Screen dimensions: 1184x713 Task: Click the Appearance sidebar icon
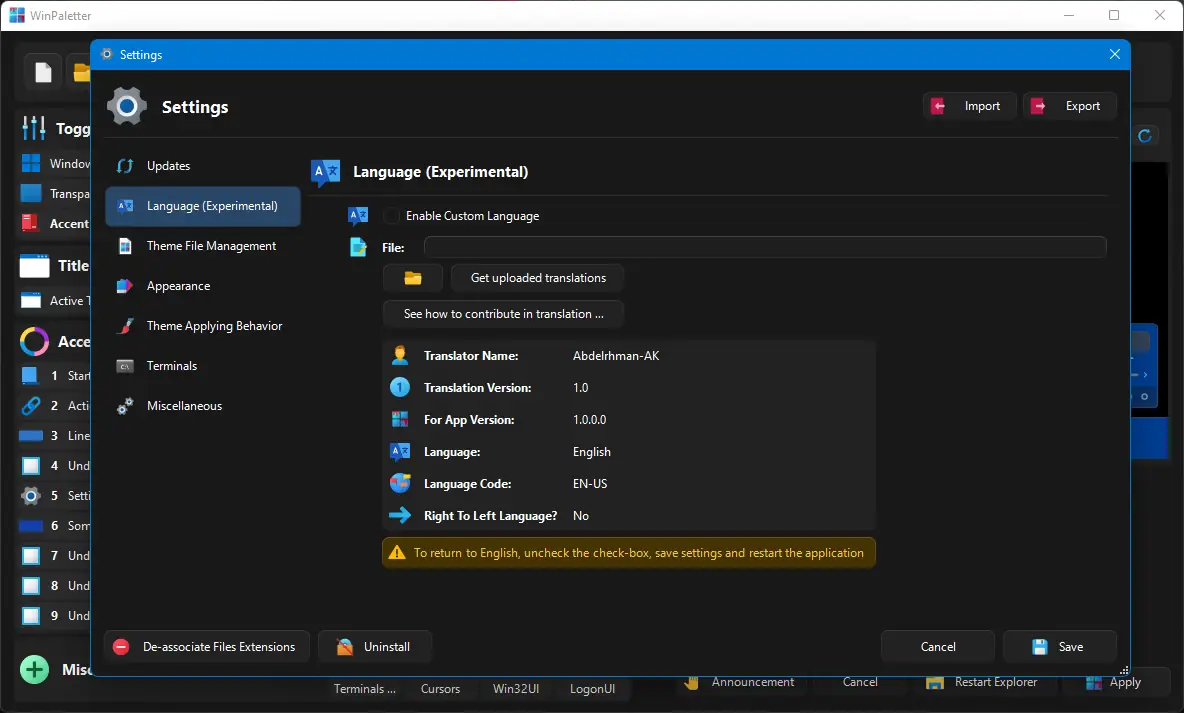125,286
